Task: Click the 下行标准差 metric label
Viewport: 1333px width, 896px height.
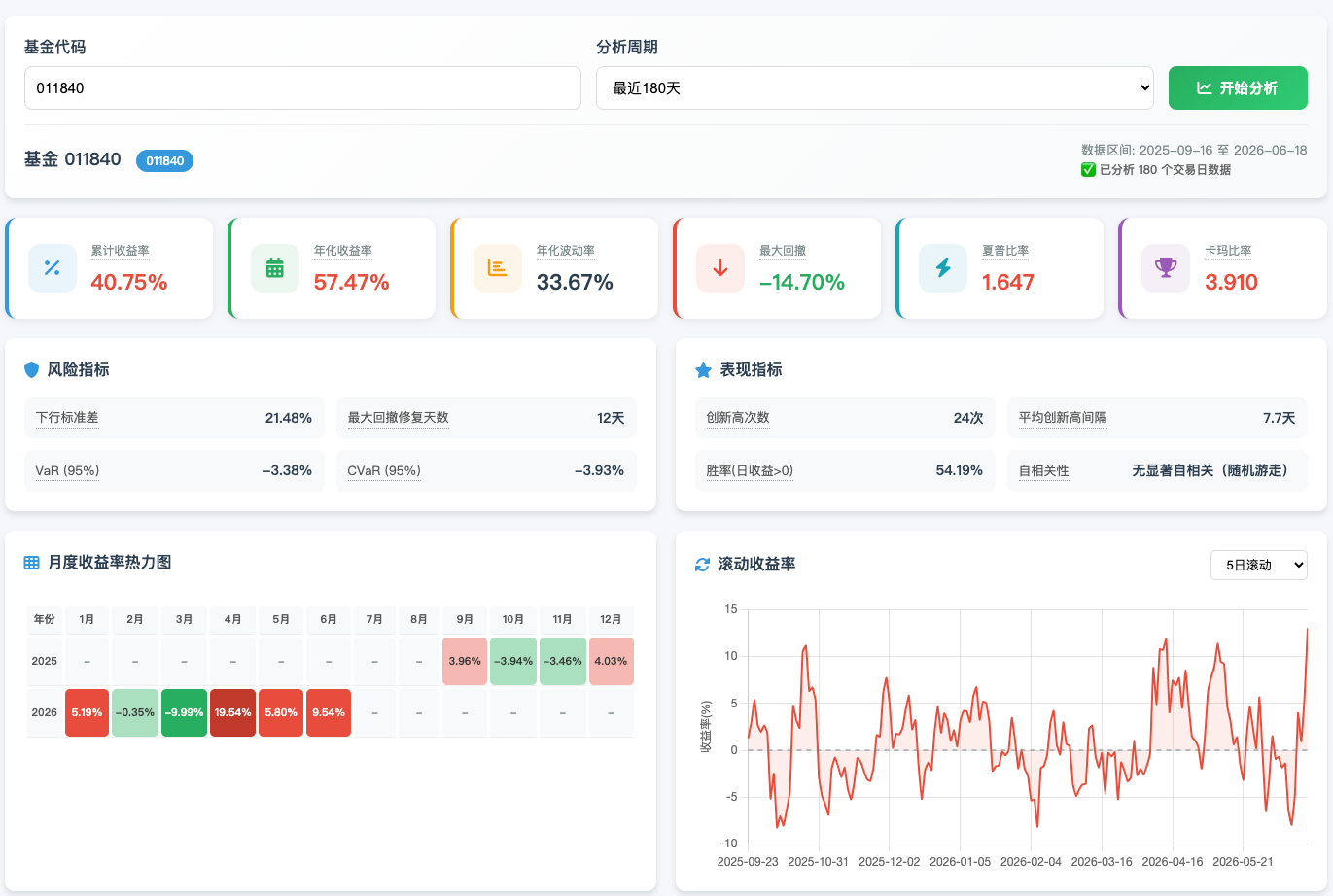Action: pos(67,418)
